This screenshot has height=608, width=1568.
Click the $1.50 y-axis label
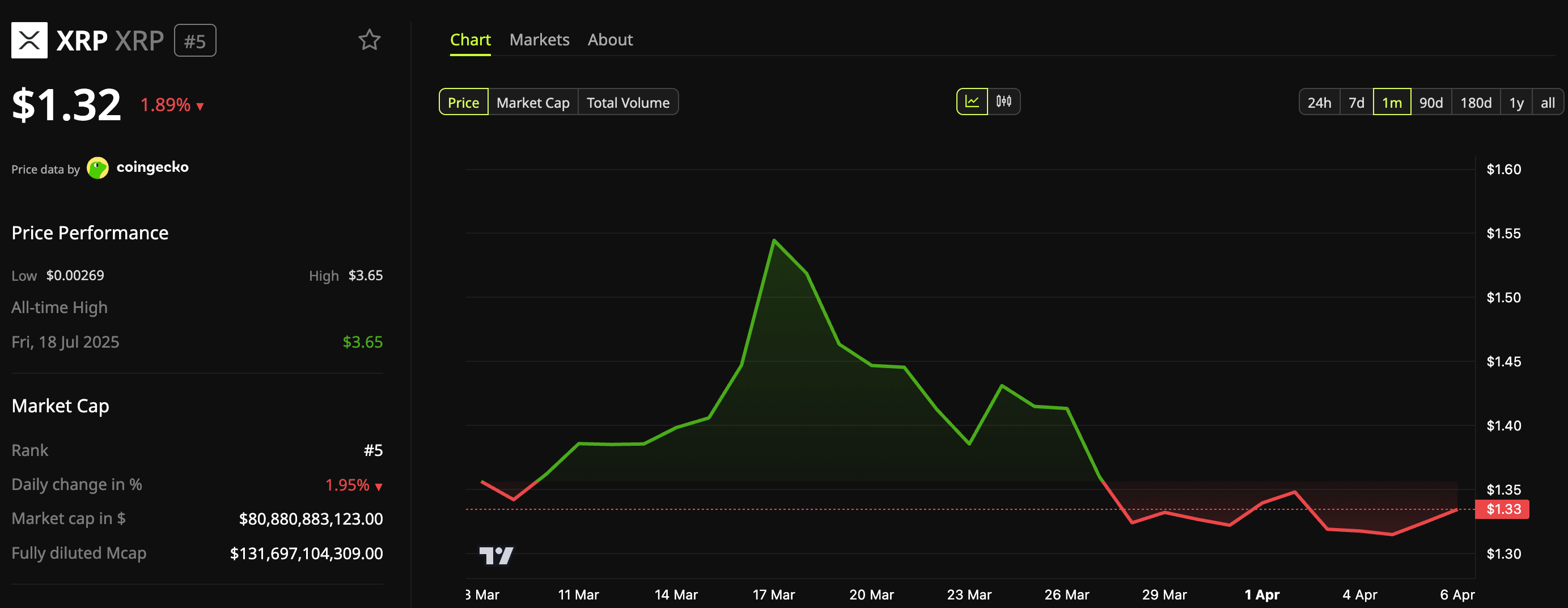pyautogui.click(x=1503, y=297)
